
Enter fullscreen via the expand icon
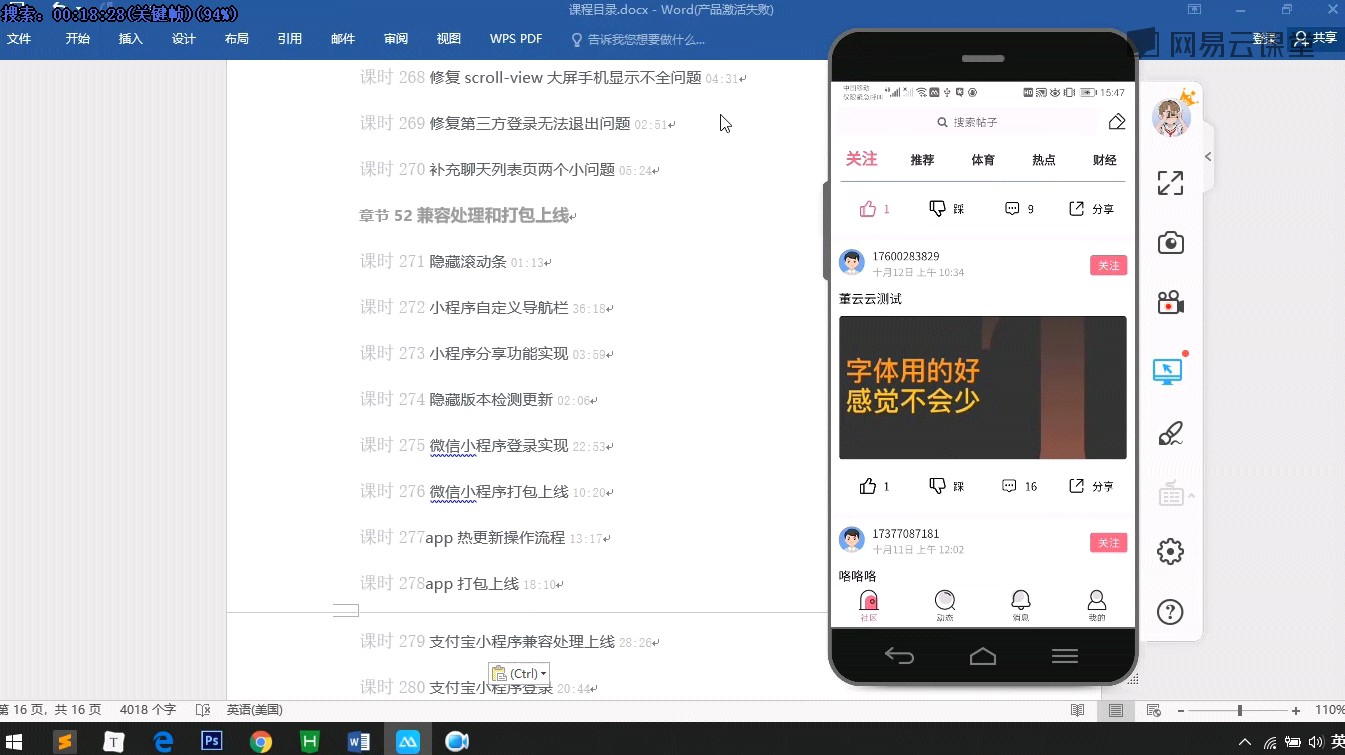[1170, 183]
